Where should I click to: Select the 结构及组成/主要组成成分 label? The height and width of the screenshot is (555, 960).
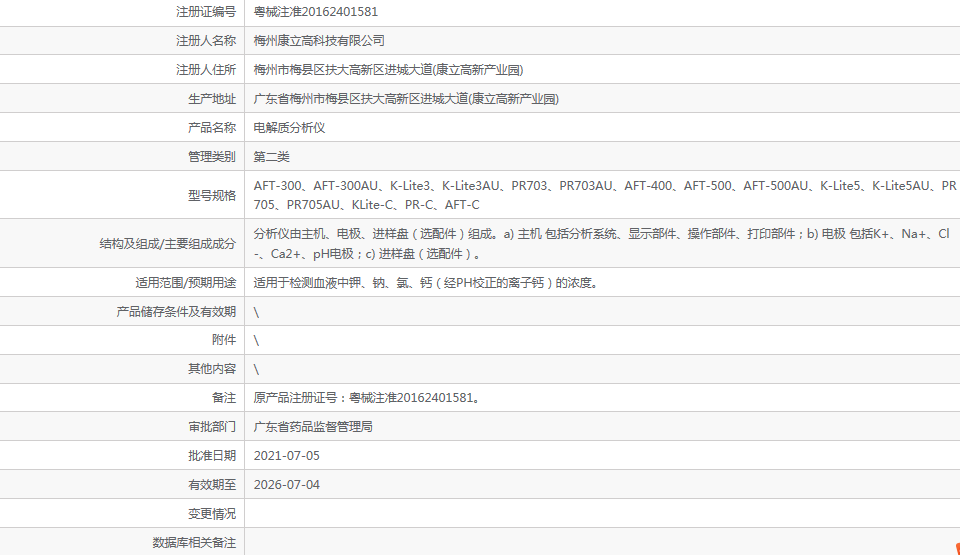(x=168, y=244)
